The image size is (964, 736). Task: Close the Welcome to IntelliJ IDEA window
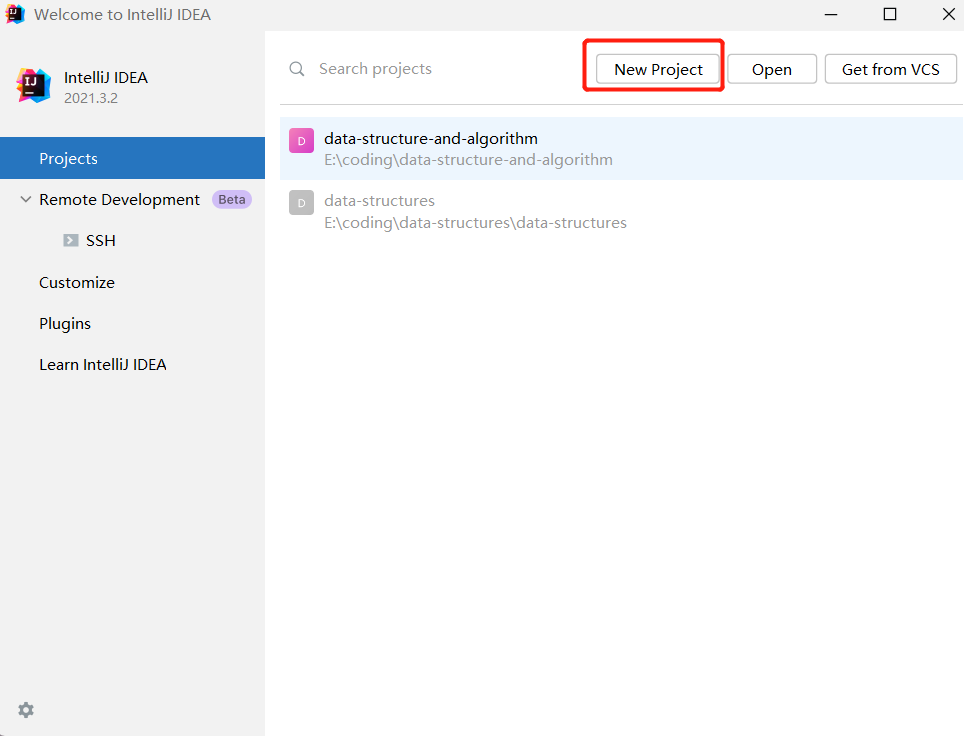tap(949, 14)
